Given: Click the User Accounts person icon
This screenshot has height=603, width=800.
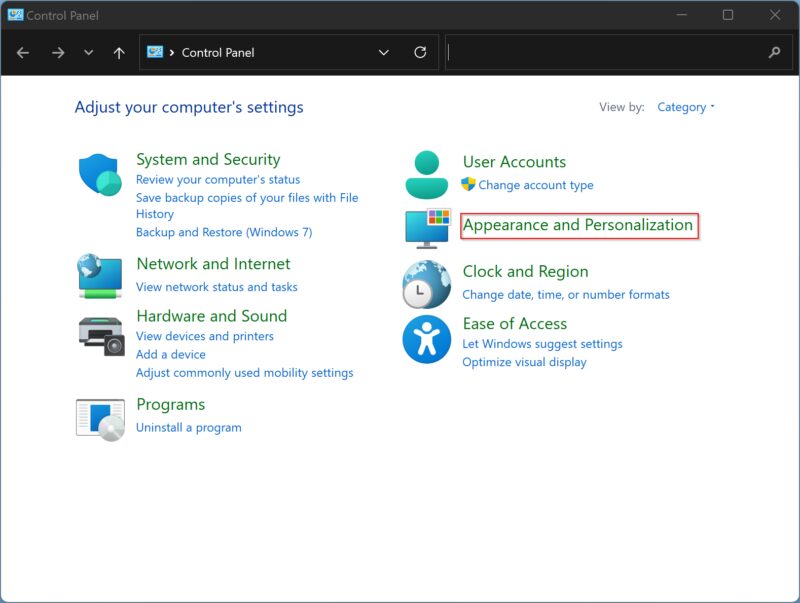Looking at the screenshot, I should (427, 174).
